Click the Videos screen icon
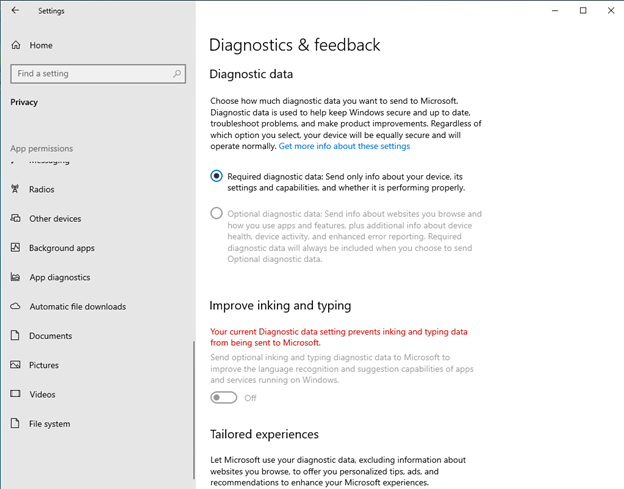624x489 pixels. [15, 394]
